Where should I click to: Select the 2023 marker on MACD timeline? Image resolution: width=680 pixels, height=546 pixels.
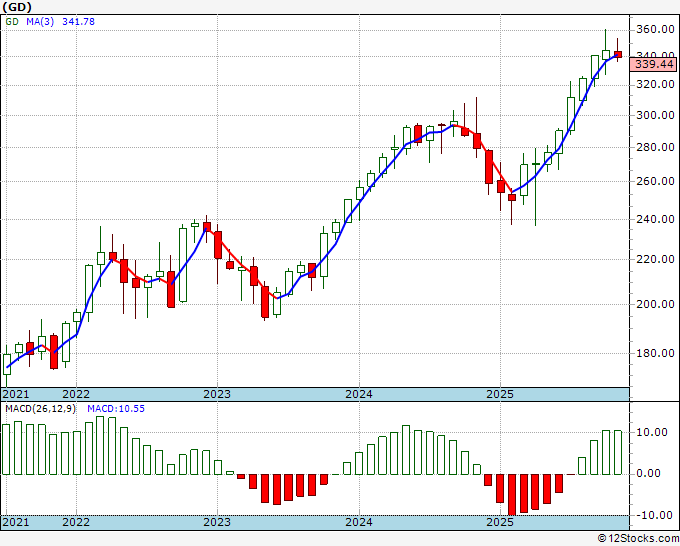[217, 521]
